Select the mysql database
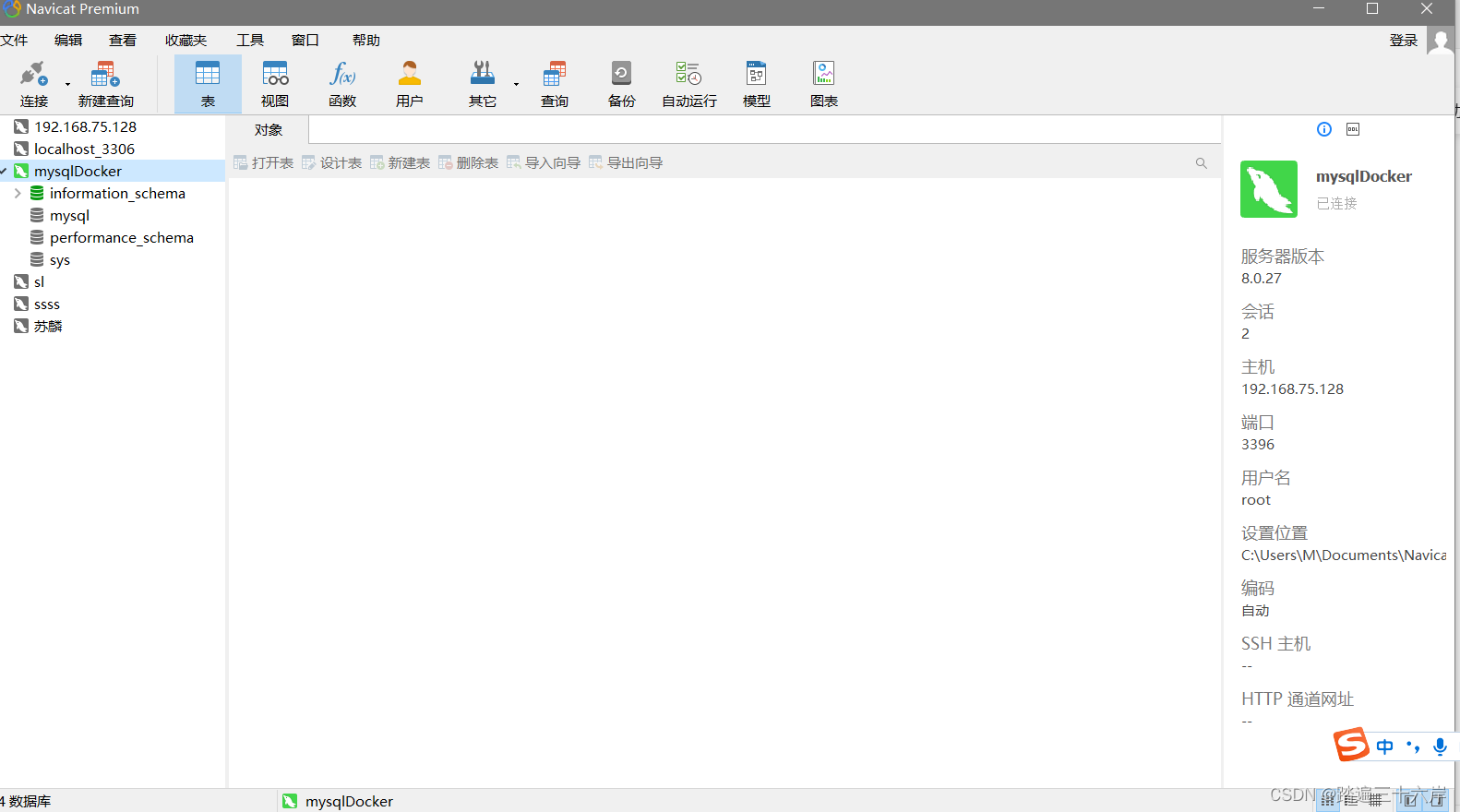This screenshot has height=812, width=1460. pos(69,216)
